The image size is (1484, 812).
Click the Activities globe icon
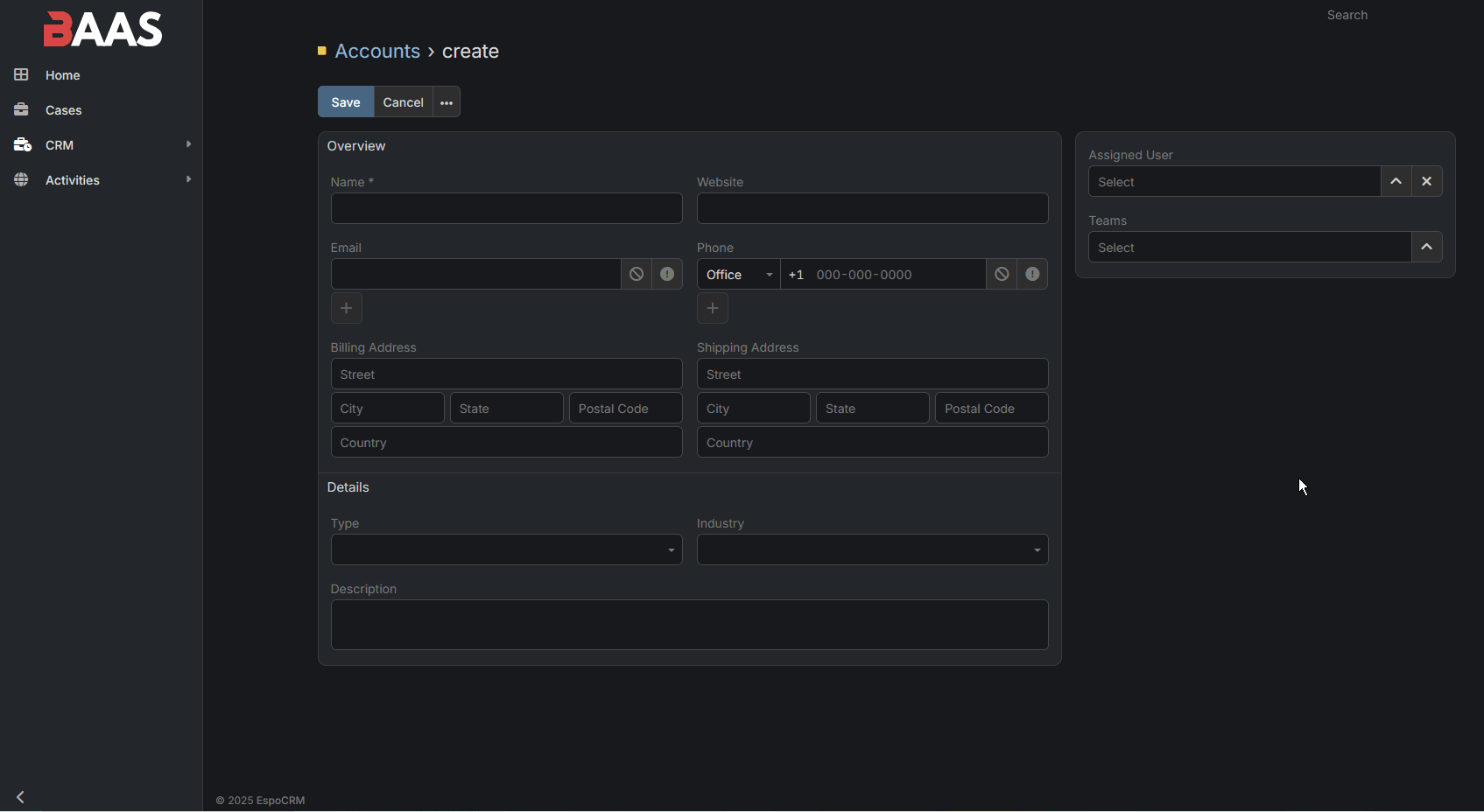click(x=22, y=179)
